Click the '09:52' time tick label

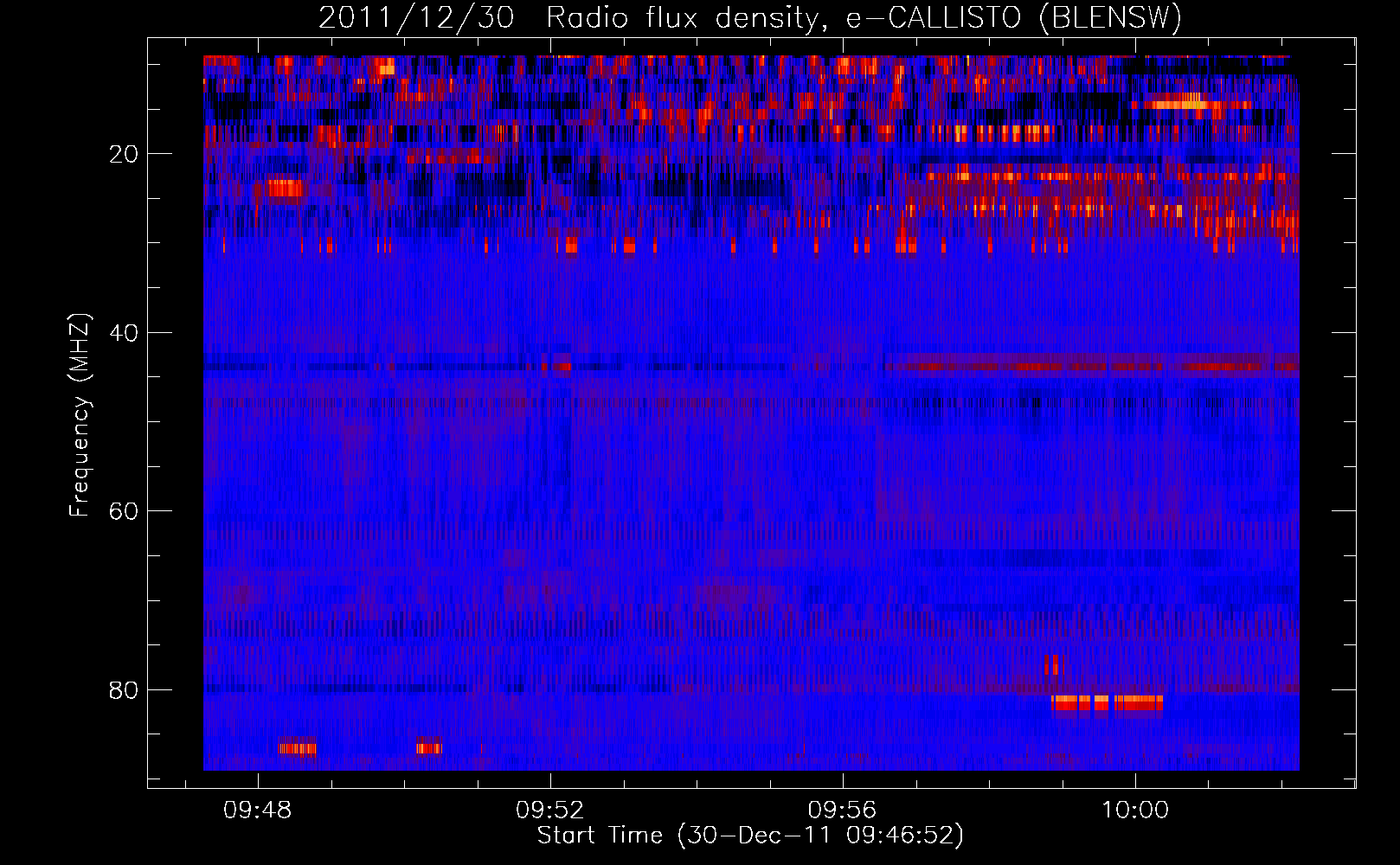click(549, 811)
